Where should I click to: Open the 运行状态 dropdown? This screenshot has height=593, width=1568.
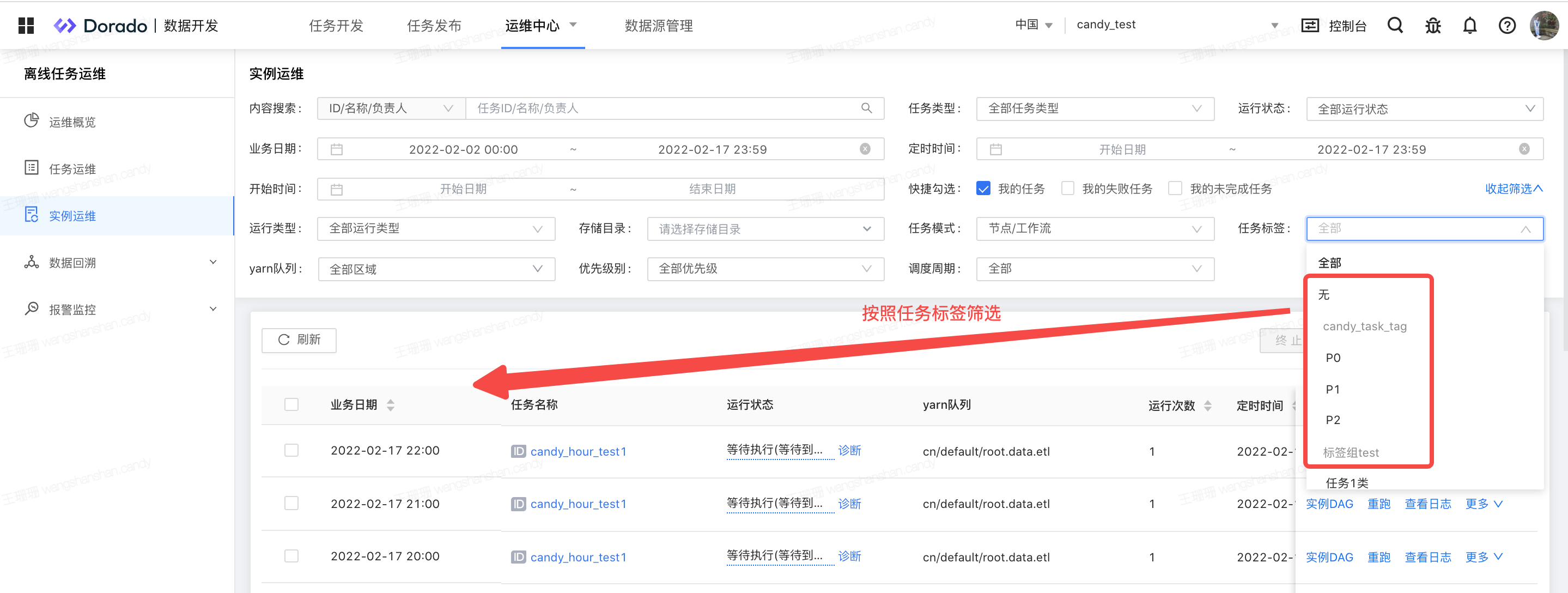pos(1424,109)
